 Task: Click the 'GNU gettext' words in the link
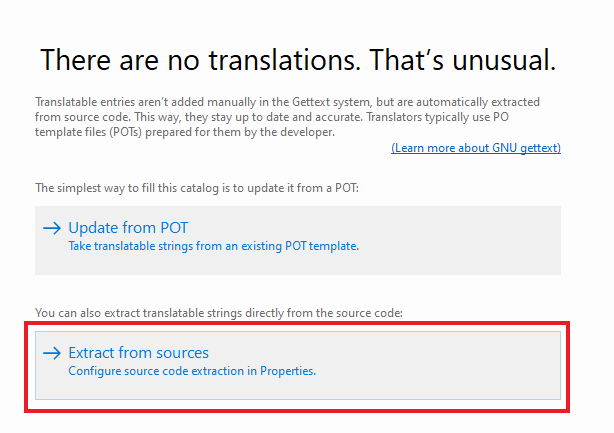click(525, 148)
